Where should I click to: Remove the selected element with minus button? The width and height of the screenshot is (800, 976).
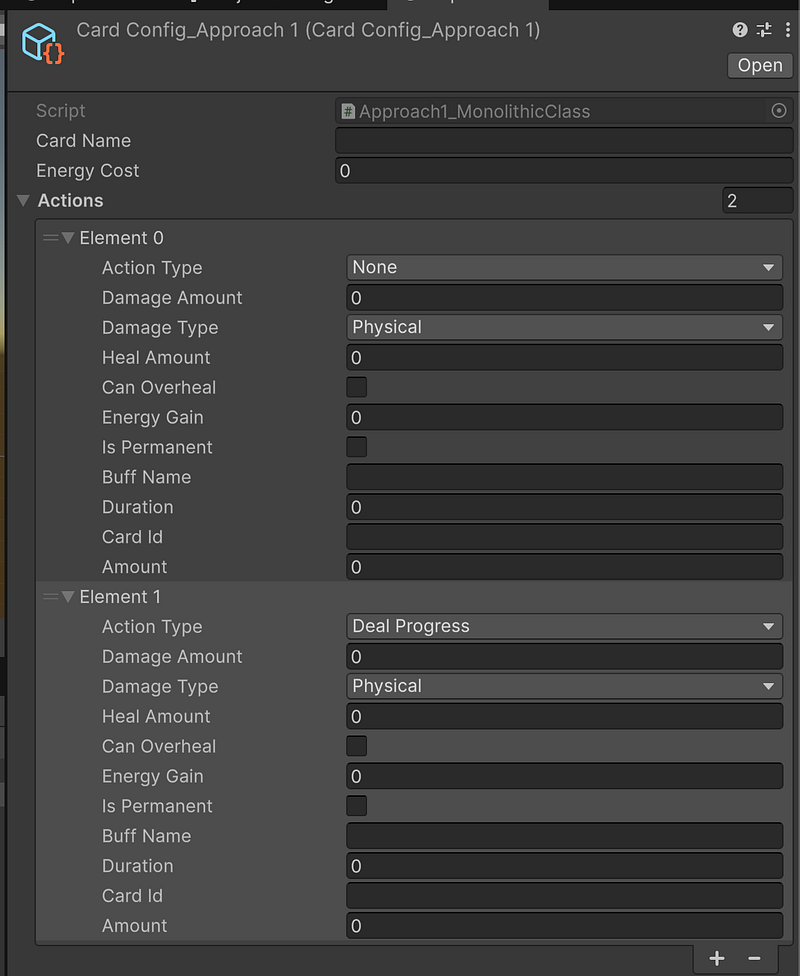tap(754, 958)
